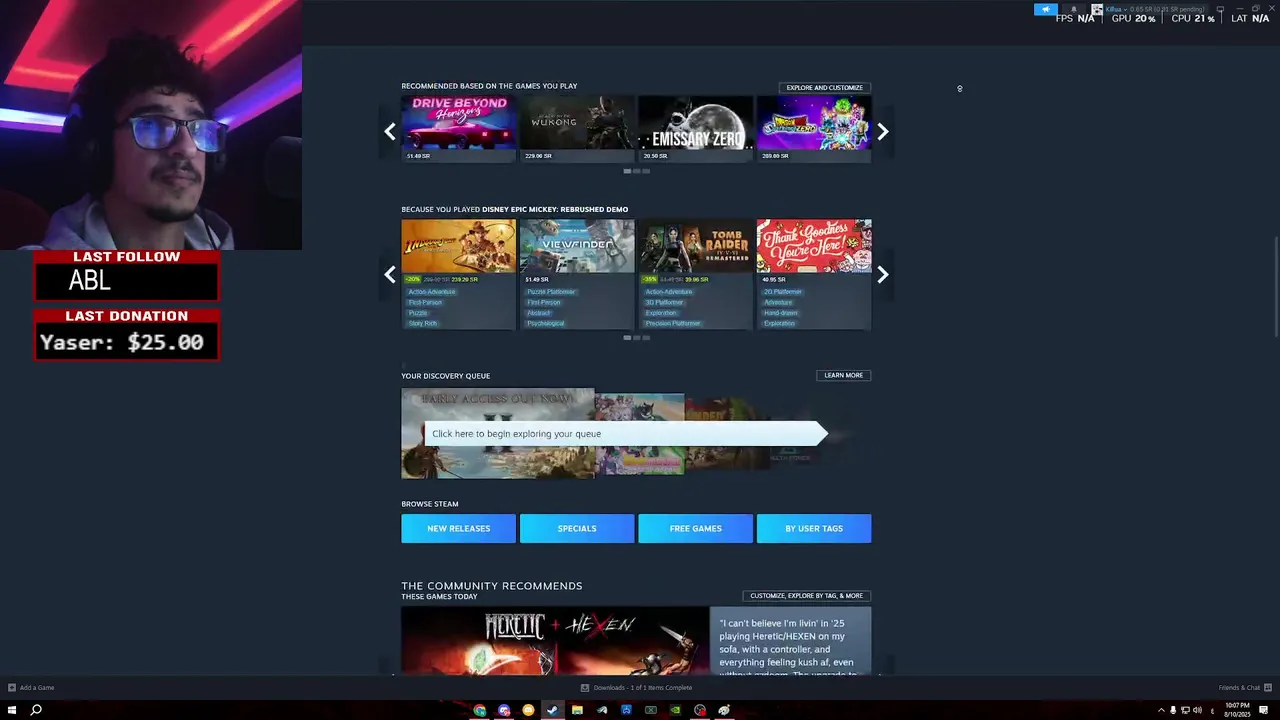
Task: Click microphone icon in system tray
Action: tap(1173, 710)
